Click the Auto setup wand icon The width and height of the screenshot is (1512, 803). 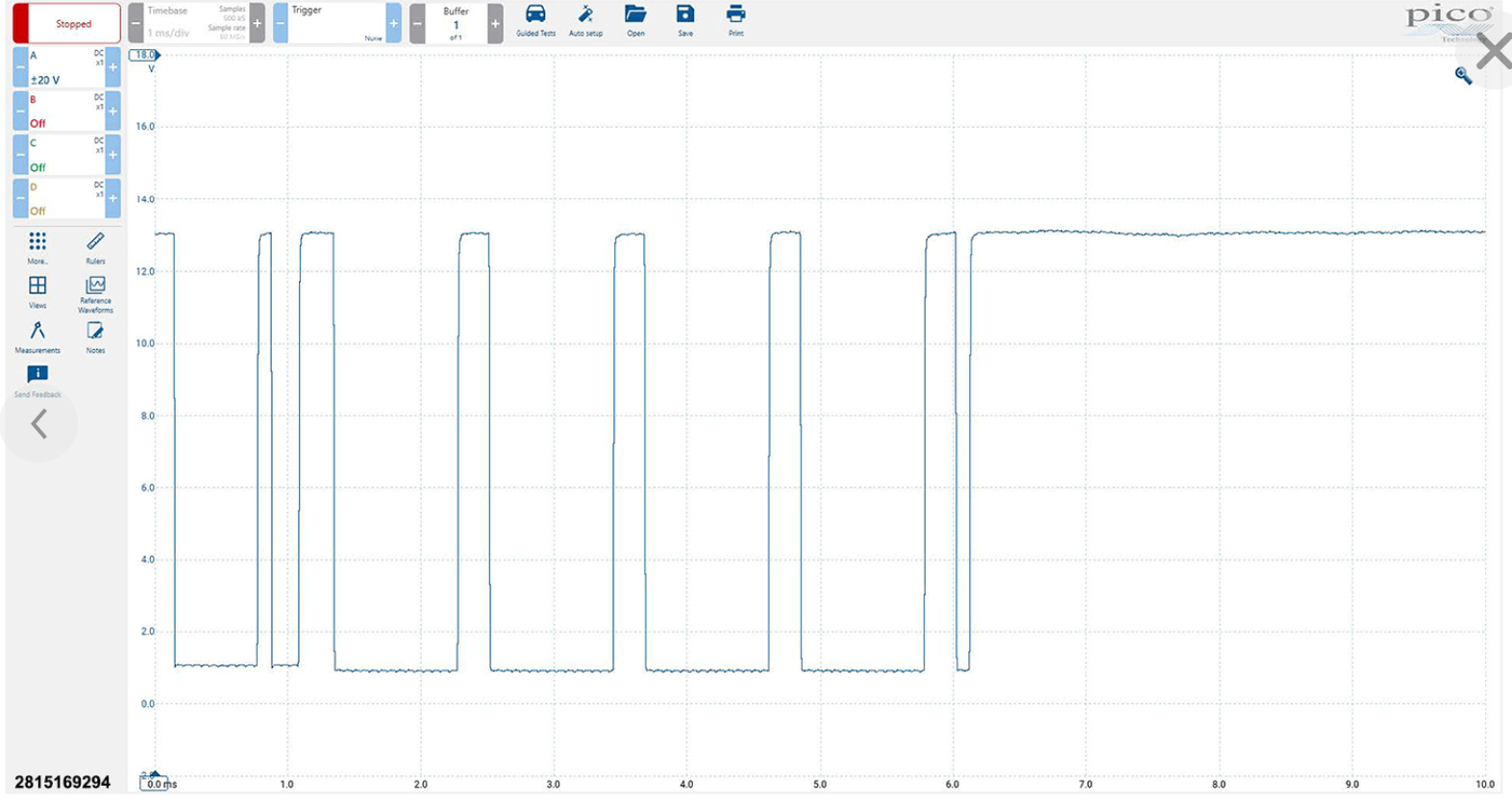[x=585, y=14]
